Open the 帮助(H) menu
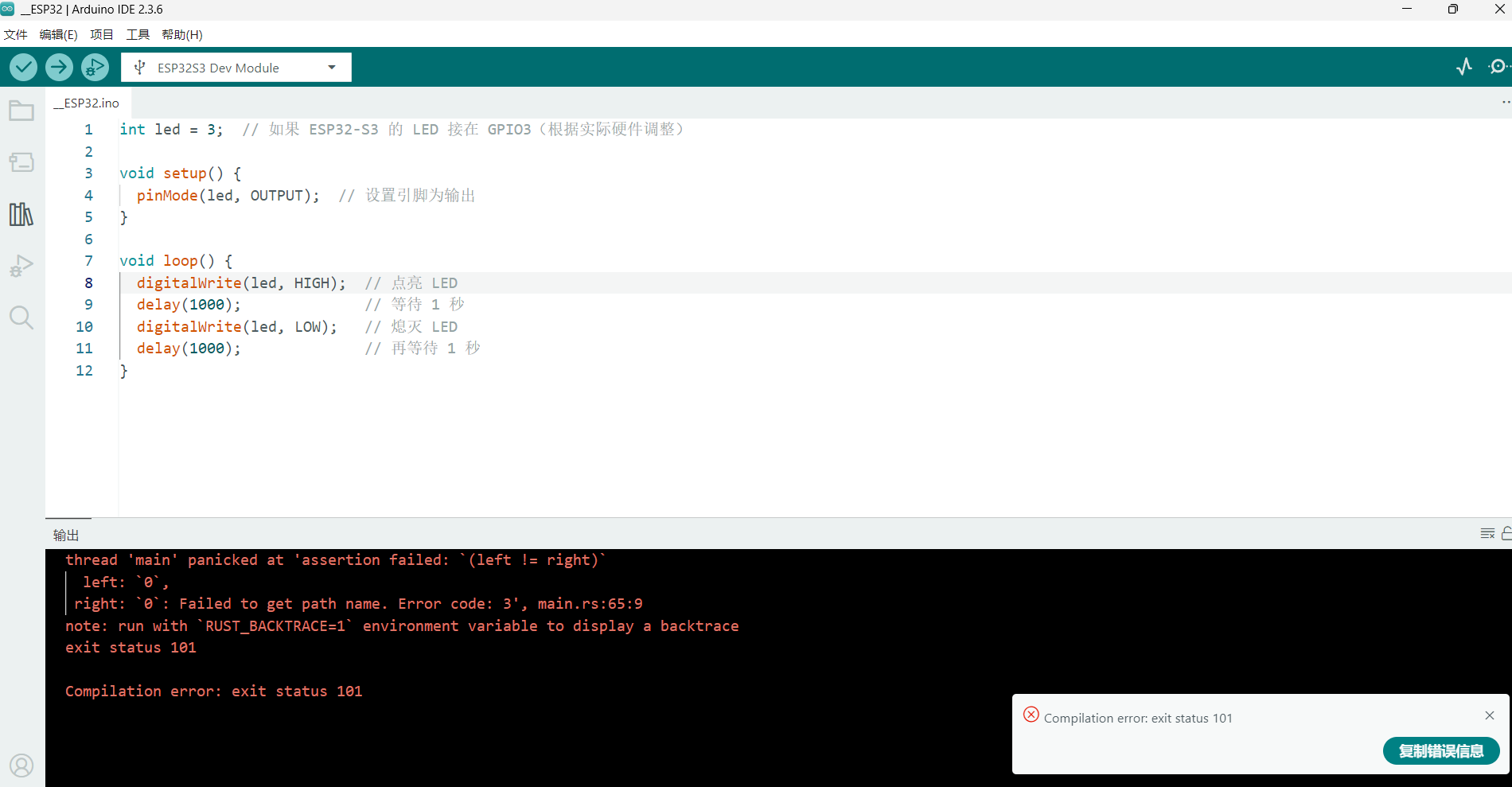This screenshot has width=1512, height=787. [182, 34]
